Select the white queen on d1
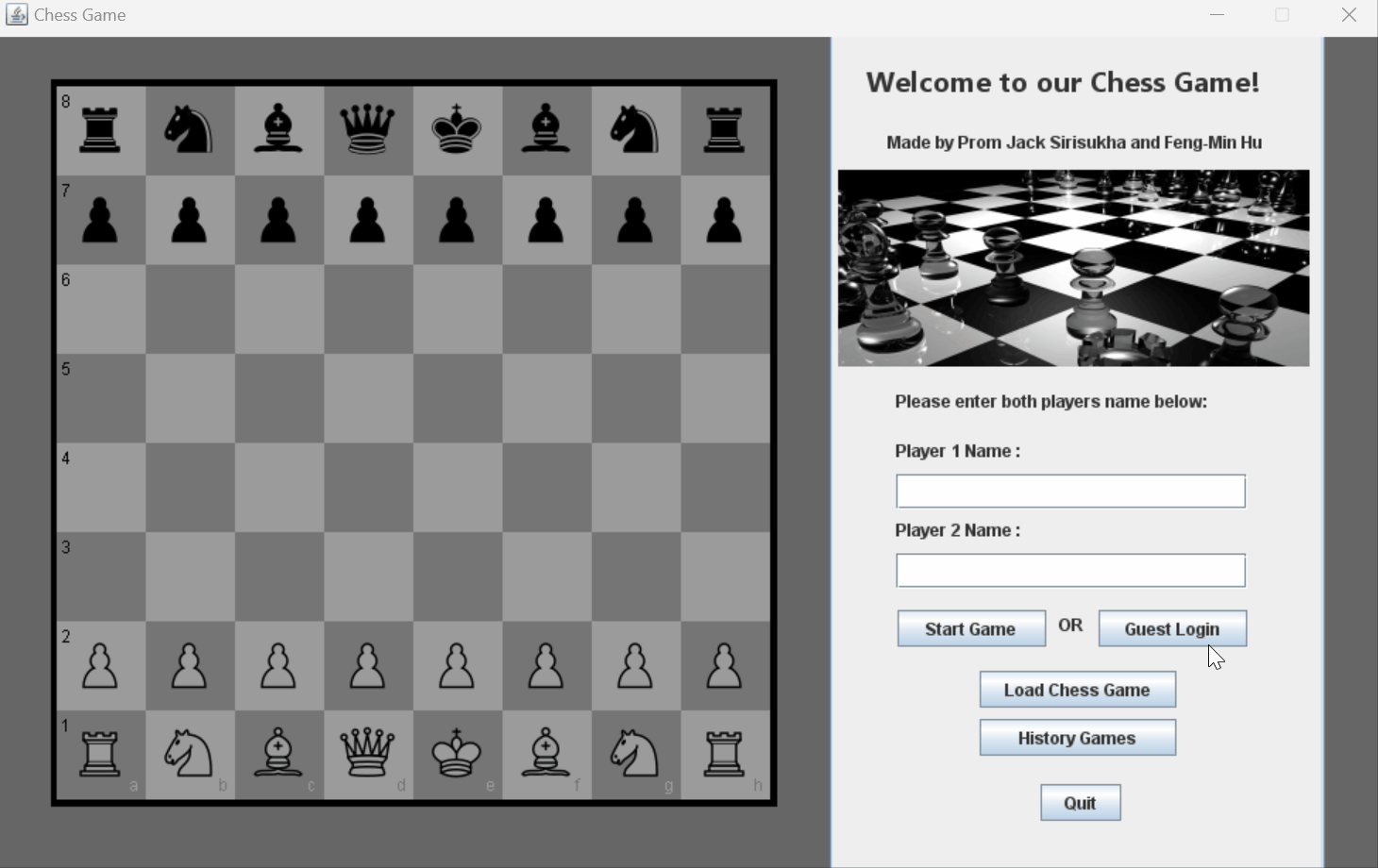 tap(367, 753)
